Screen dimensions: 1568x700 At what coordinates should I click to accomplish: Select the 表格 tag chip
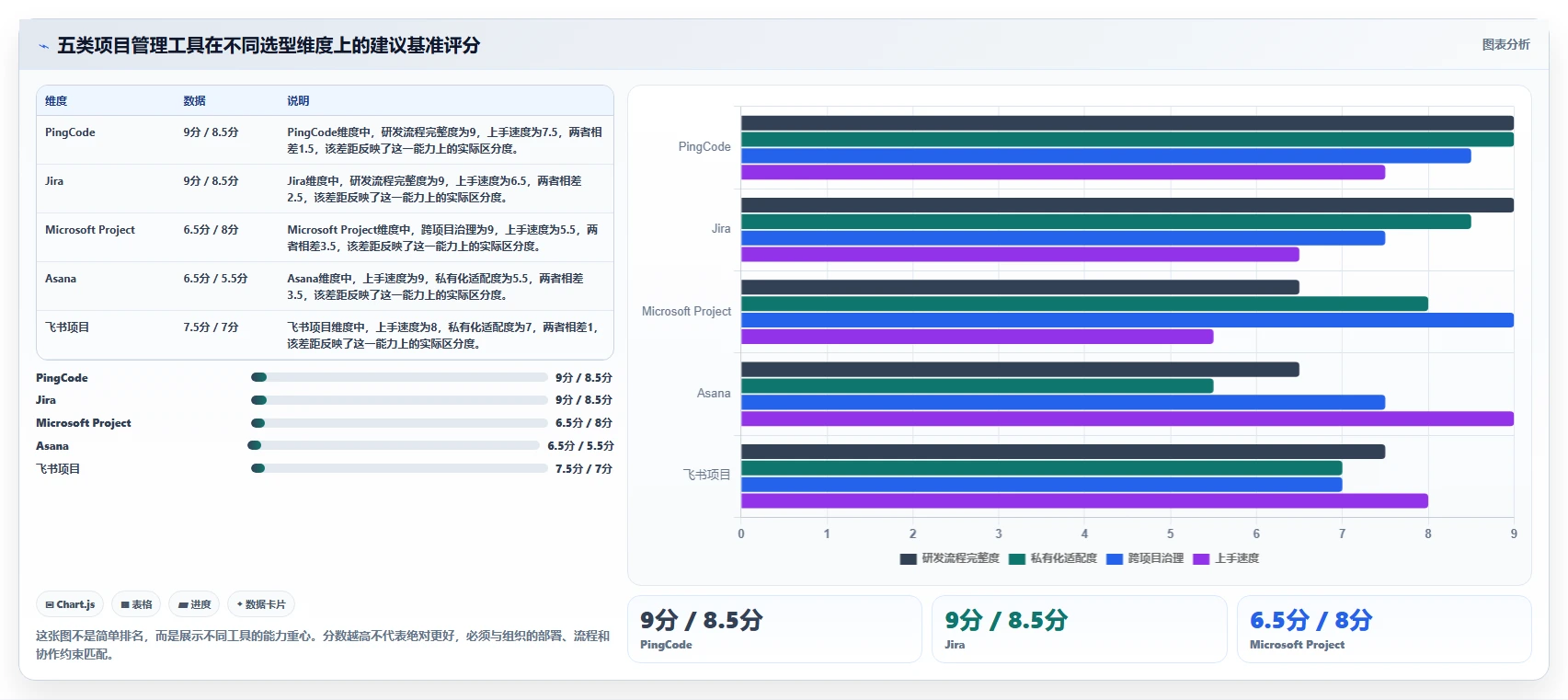136,604
